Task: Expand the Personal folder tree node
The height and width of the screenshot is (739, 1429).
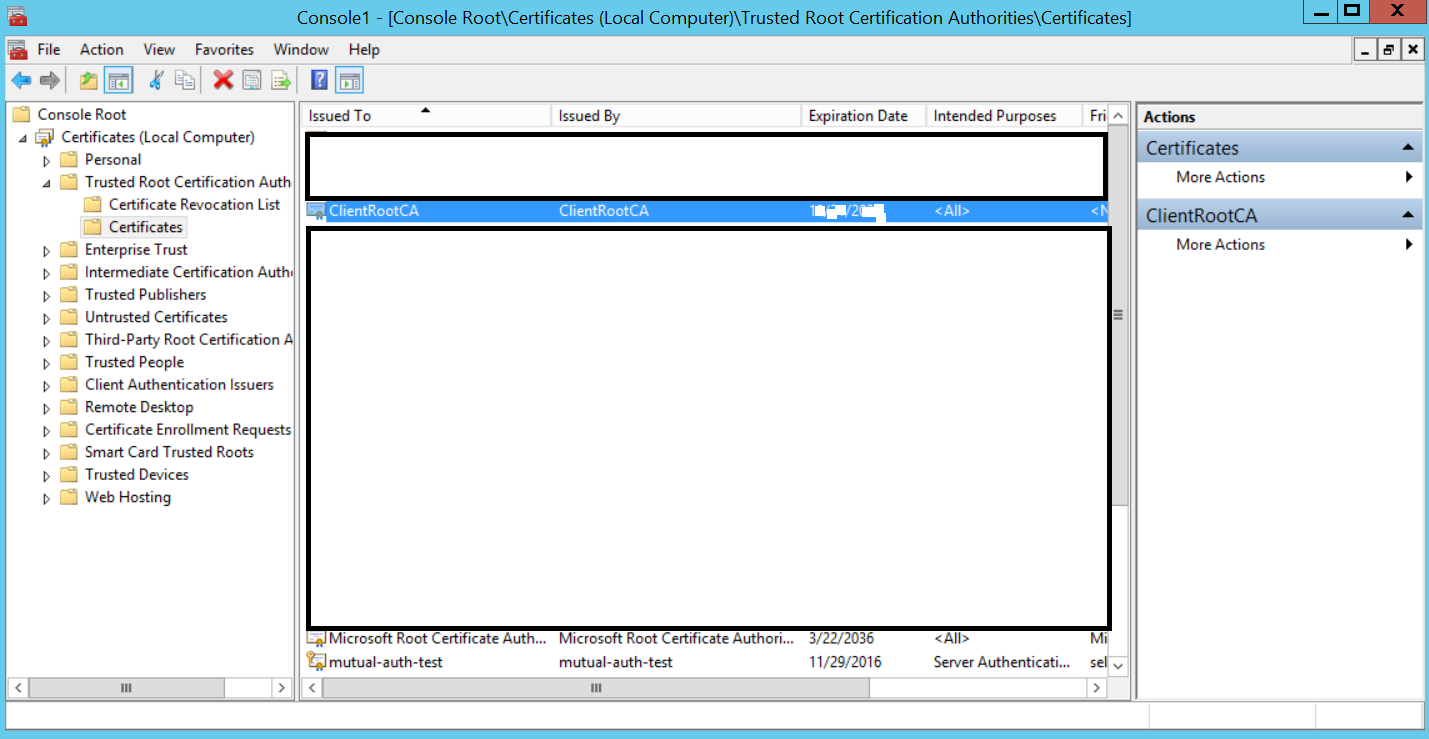Action: (46, 160)
